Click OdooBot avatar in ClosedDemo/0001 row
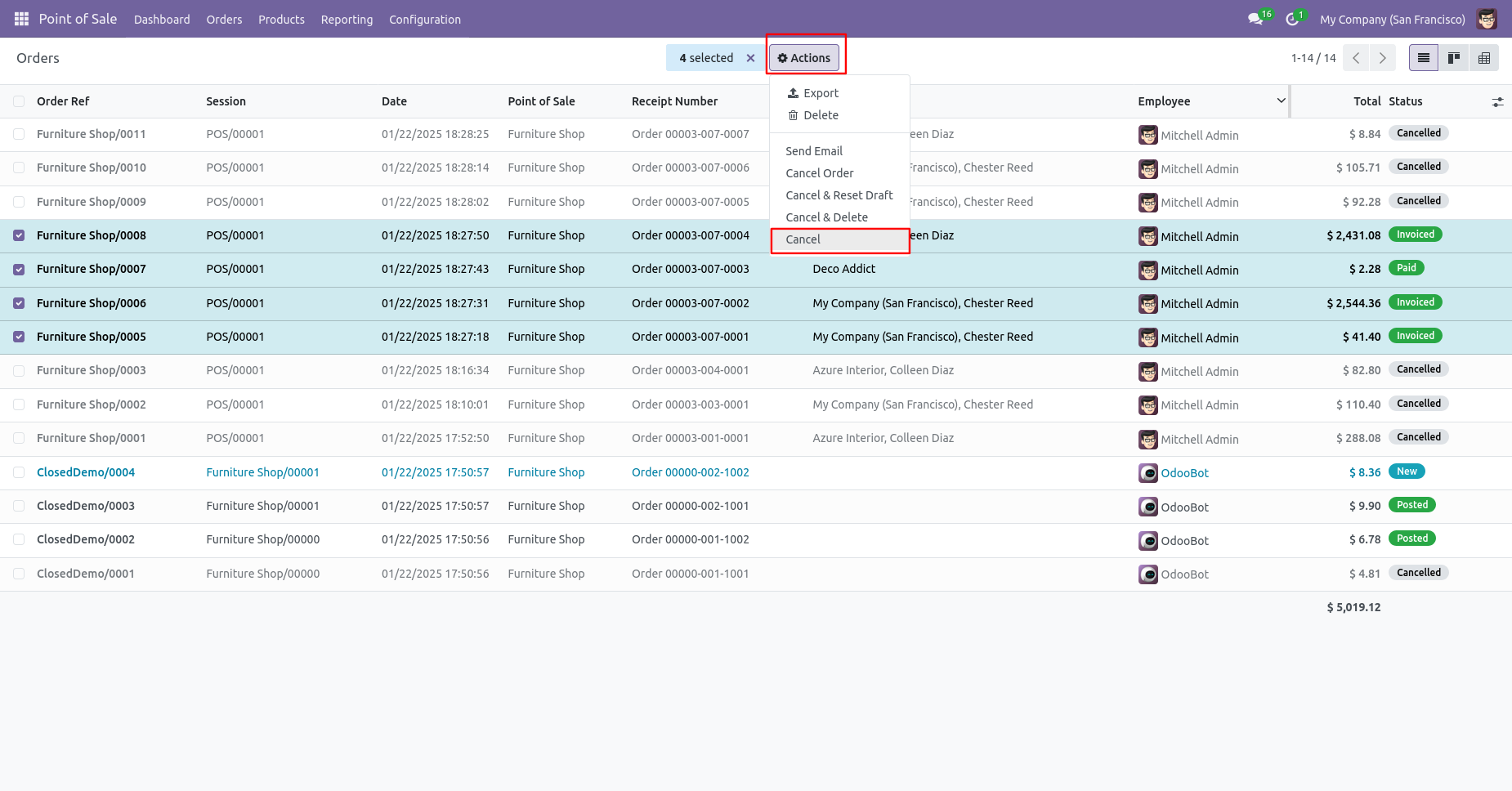Viewport: 1512px width, 791px height. click(1148, 574)
